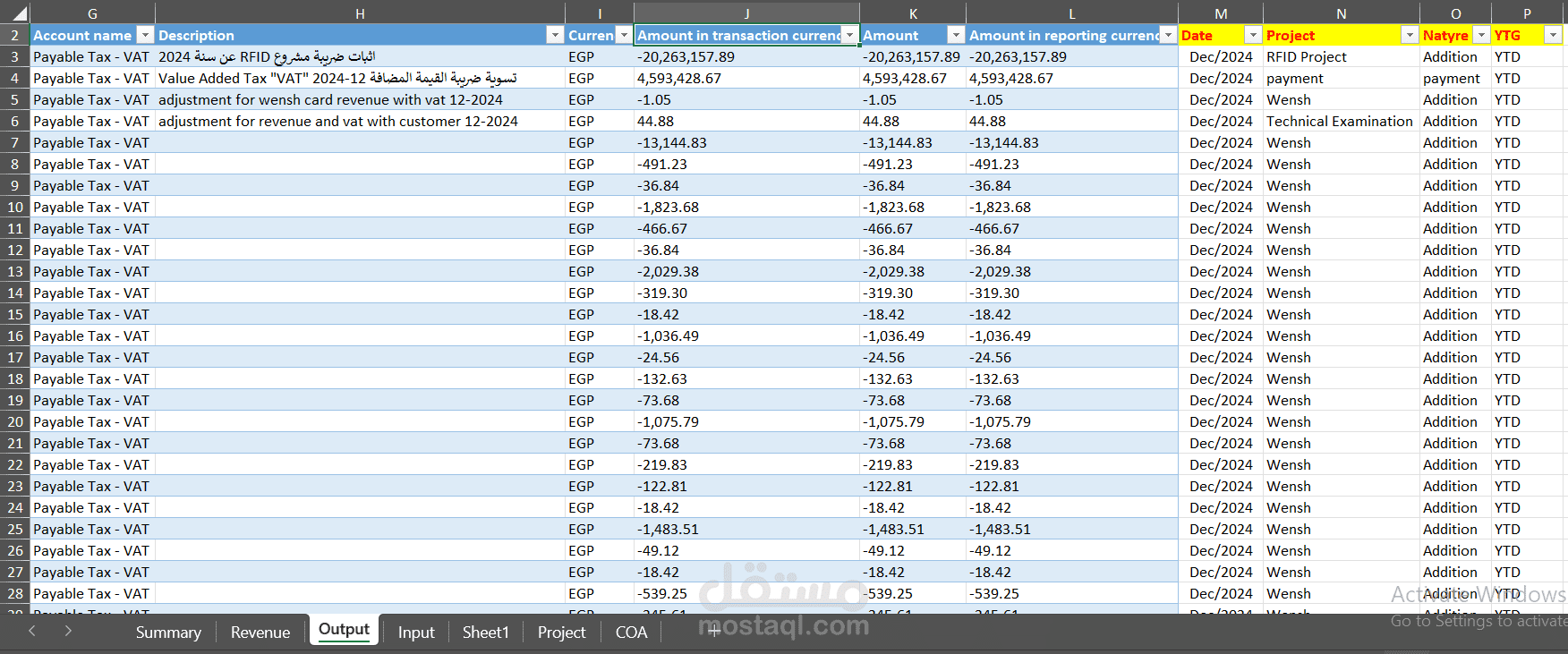Open the Project sheet tab
The height and width of the screenshot is (654, 1568).
(x=561, y=632)
